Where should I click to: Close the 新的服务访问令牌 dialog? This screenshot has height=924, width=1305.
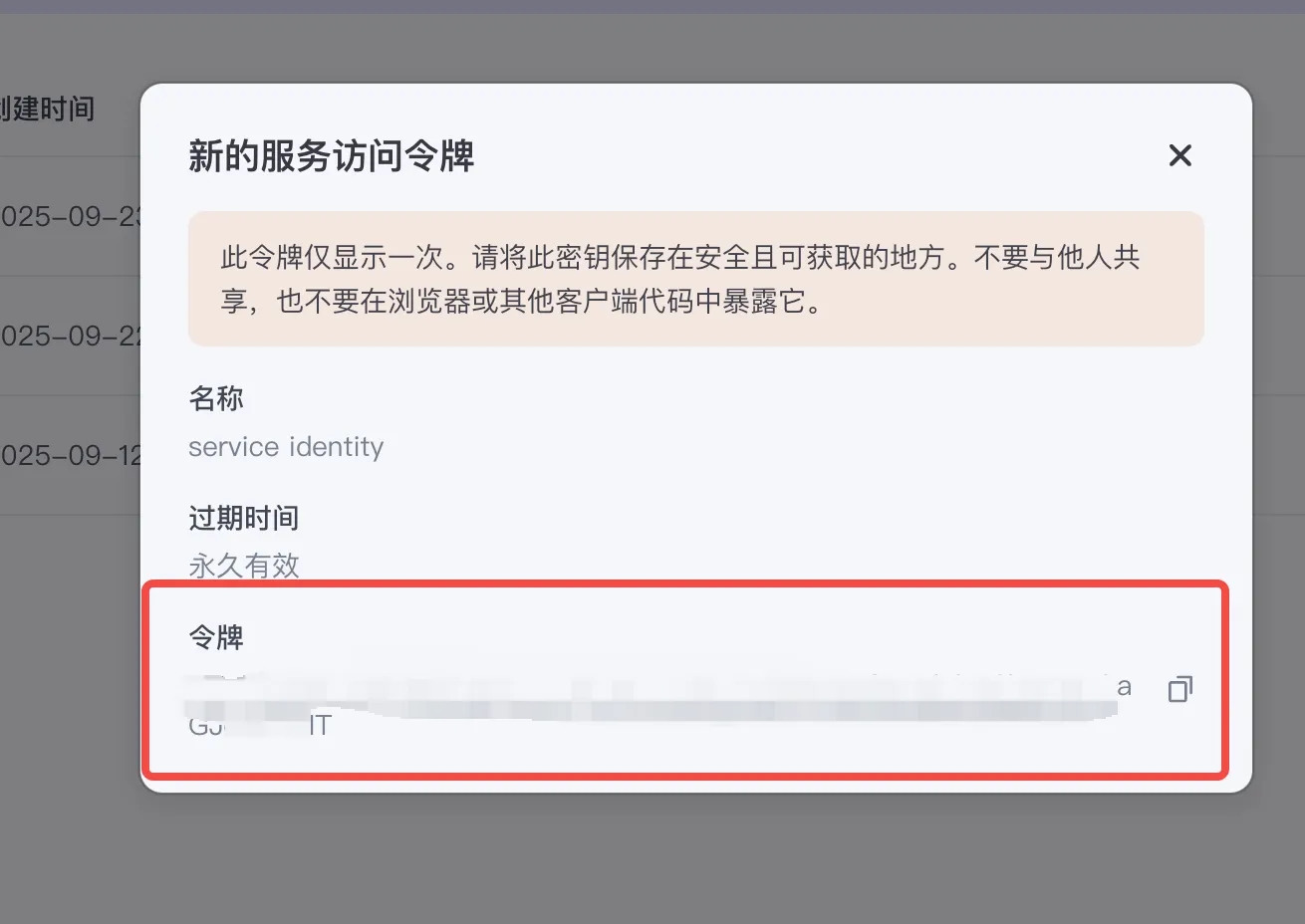tap(1179, 155)
